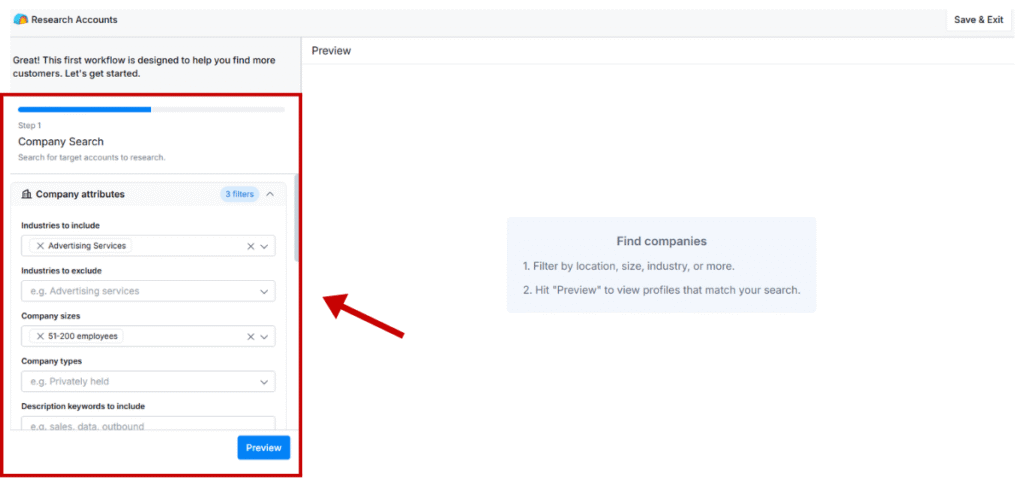The image size is (1024, 491).
Task: Collapse the Company attributes section
Action: (x=270, y=194)
